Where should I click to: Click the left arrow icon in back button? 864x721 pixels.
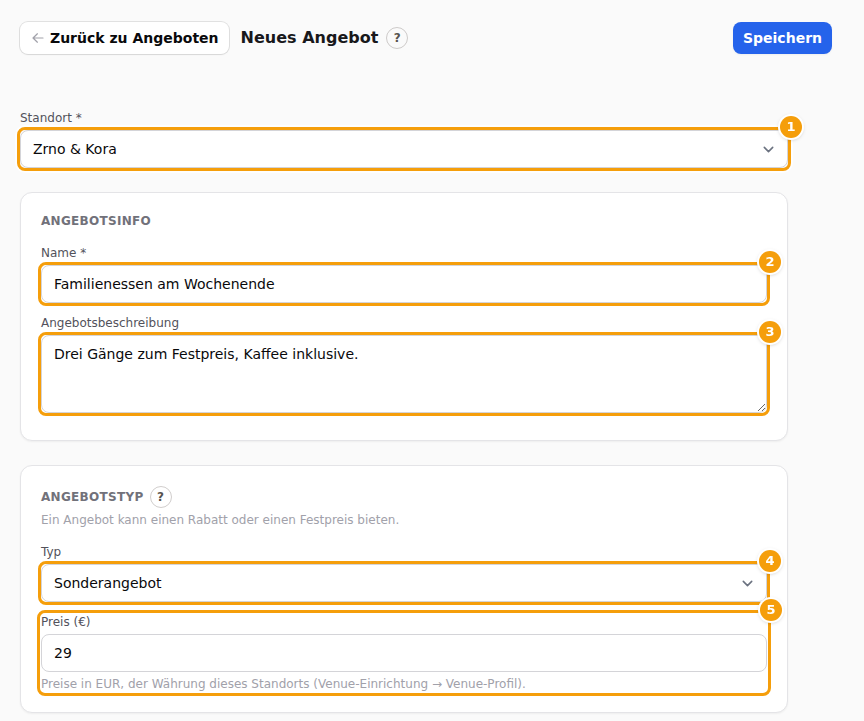[37, 38]
